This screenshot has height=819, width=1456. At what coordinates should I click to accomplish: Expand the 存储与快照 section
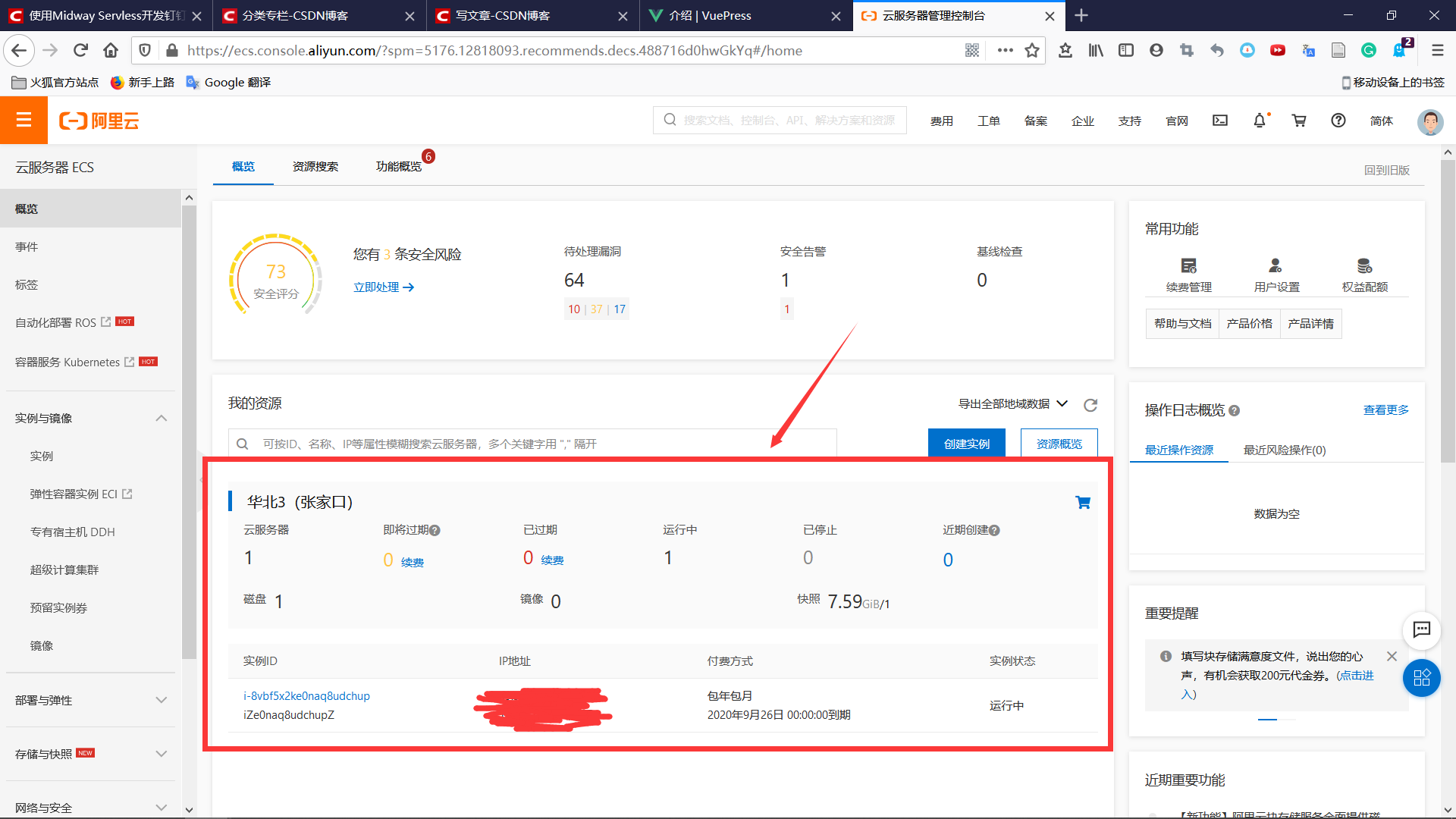click(x=161, y=754)
